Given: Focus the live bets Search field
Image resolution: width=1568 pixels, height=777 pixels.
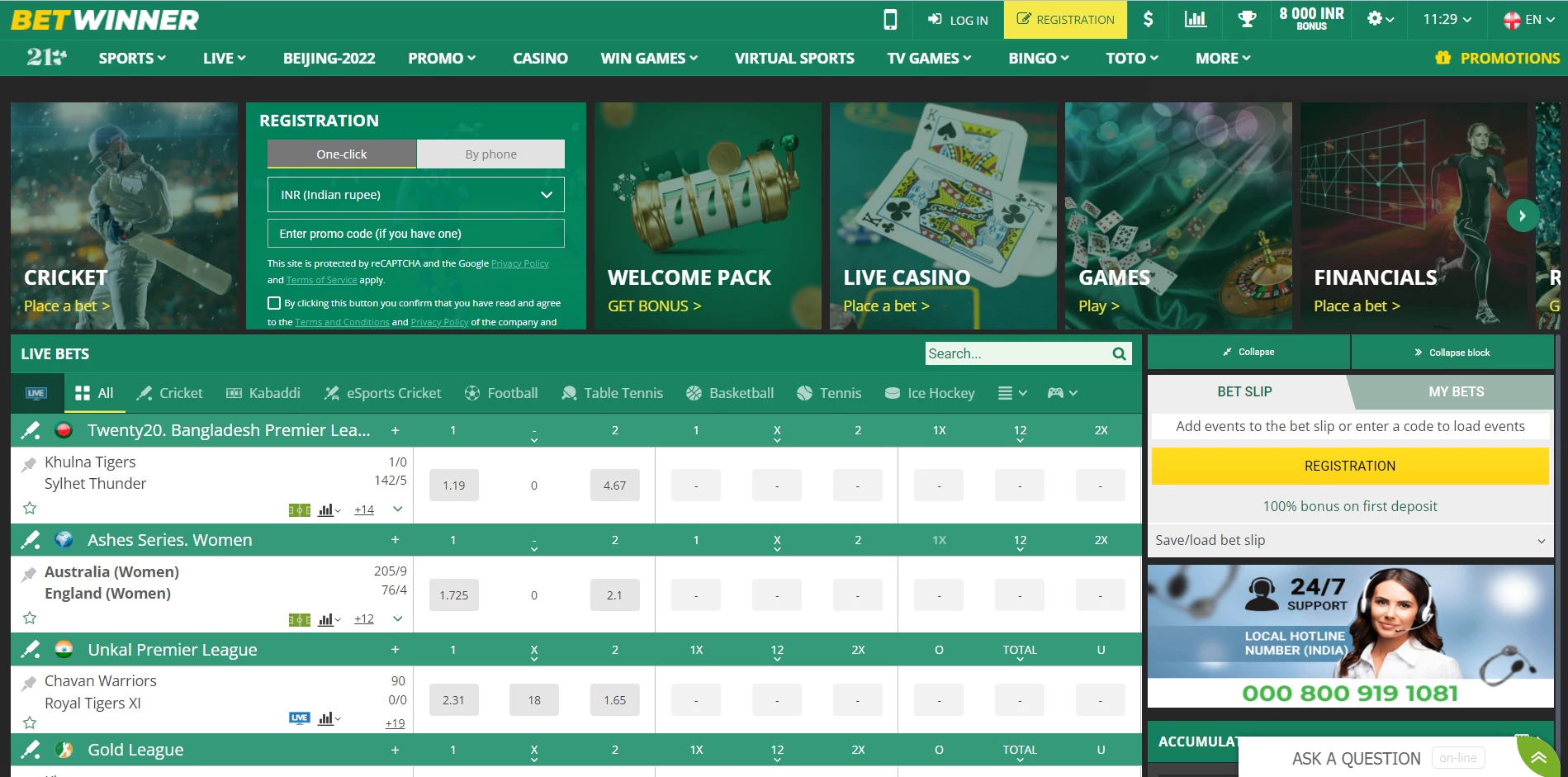Looking at the screenshot, I should [1017, 353].
